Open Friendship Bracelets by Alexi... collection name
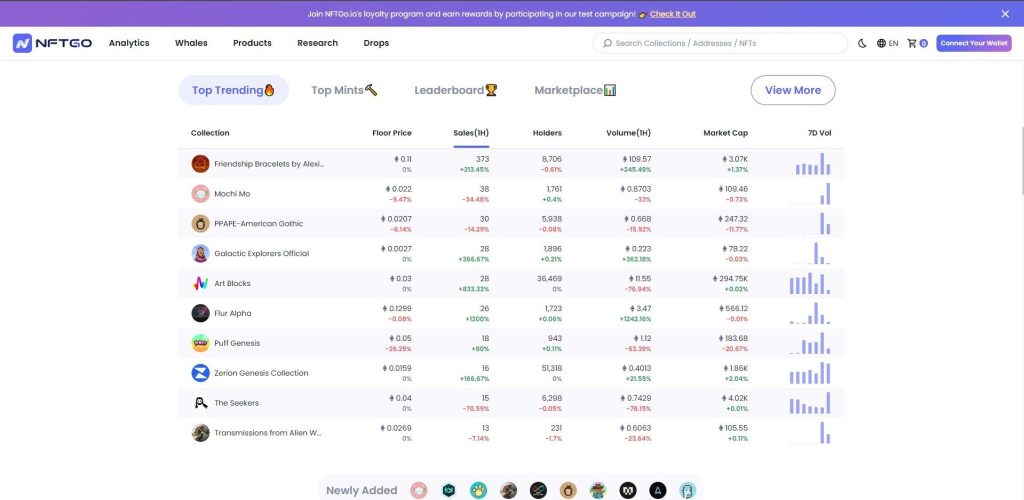Screen dimensions: 1024x500 pos(269,164)
